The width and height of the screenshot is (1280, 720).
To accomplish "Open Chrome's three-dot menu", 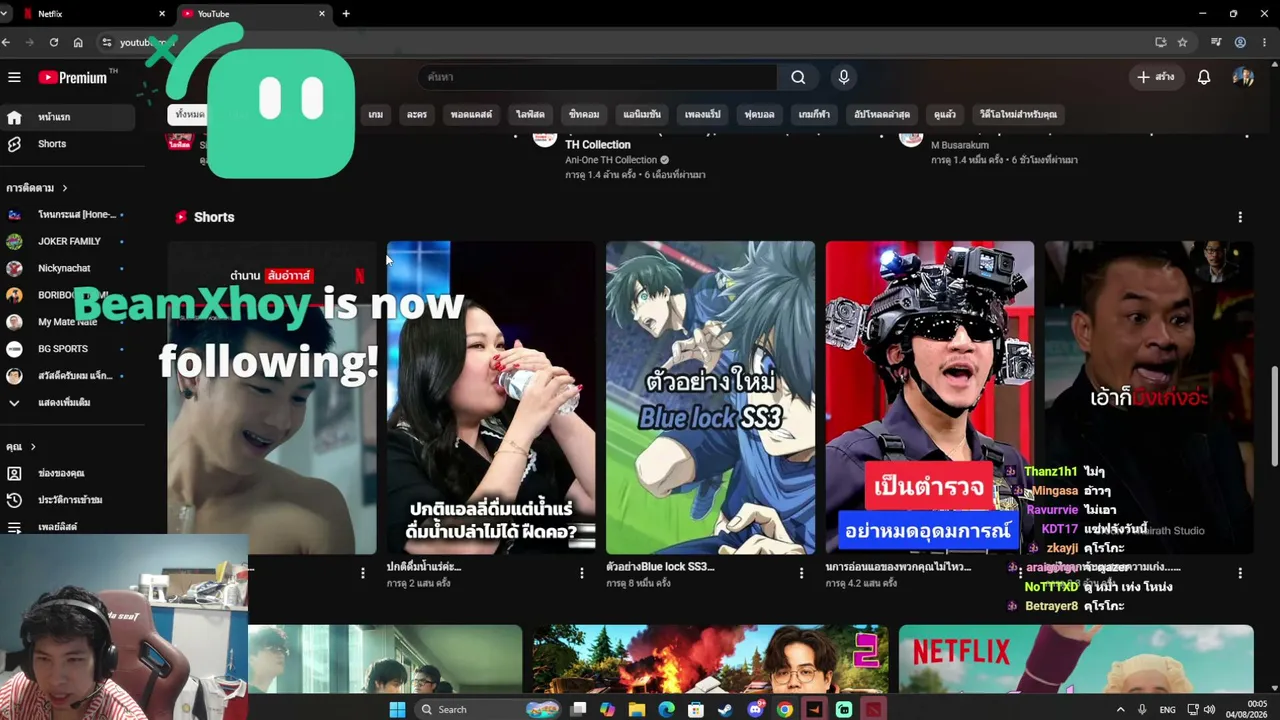I will [x=1265, y=42].
